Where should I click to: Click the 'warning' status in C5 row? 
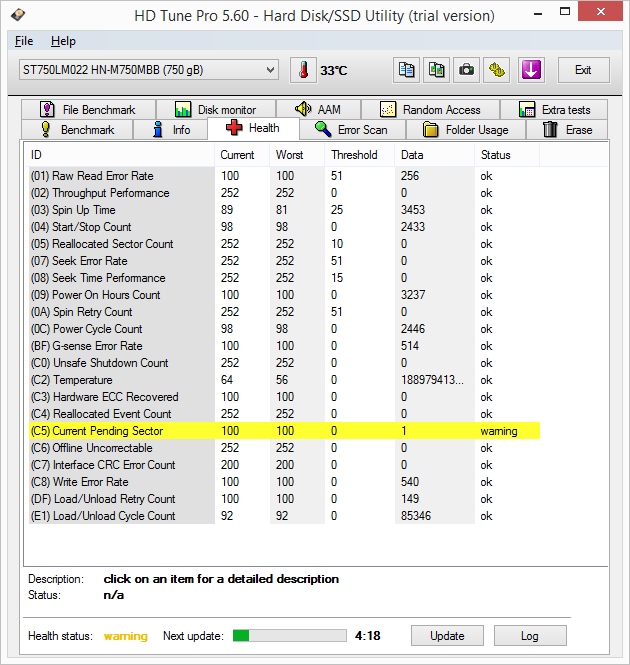coord(499,431)
